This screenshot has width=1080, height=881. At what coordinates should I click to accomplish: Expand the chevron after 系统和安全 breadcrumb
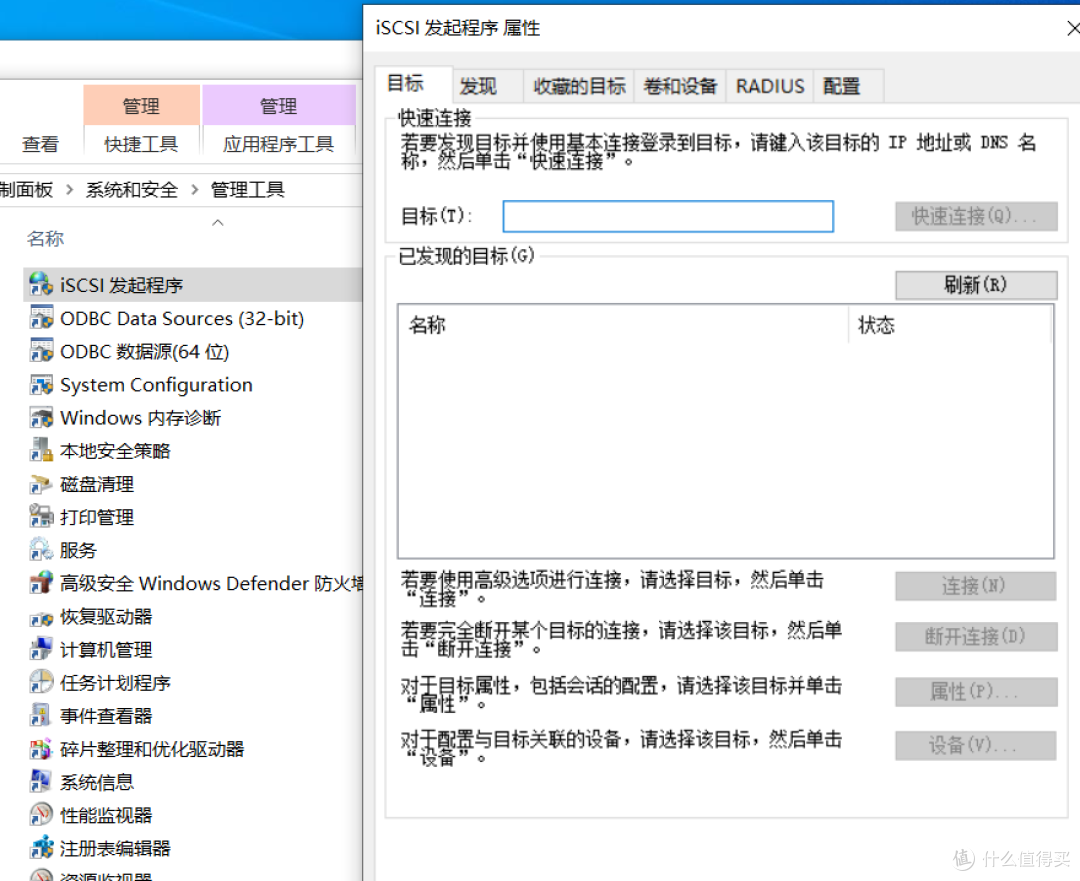coord(194,189)
